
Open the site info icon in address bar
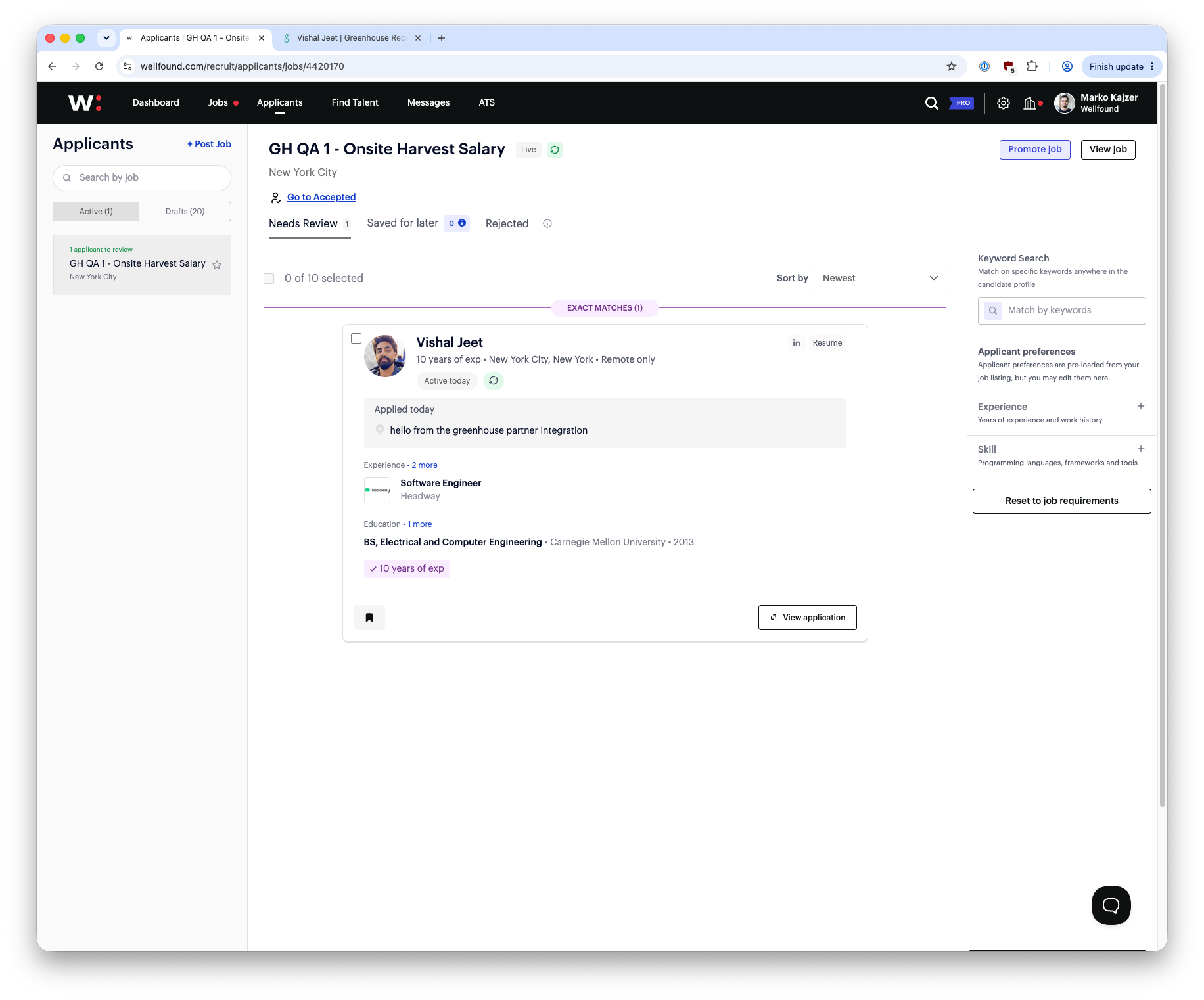[x=128, y=66]
